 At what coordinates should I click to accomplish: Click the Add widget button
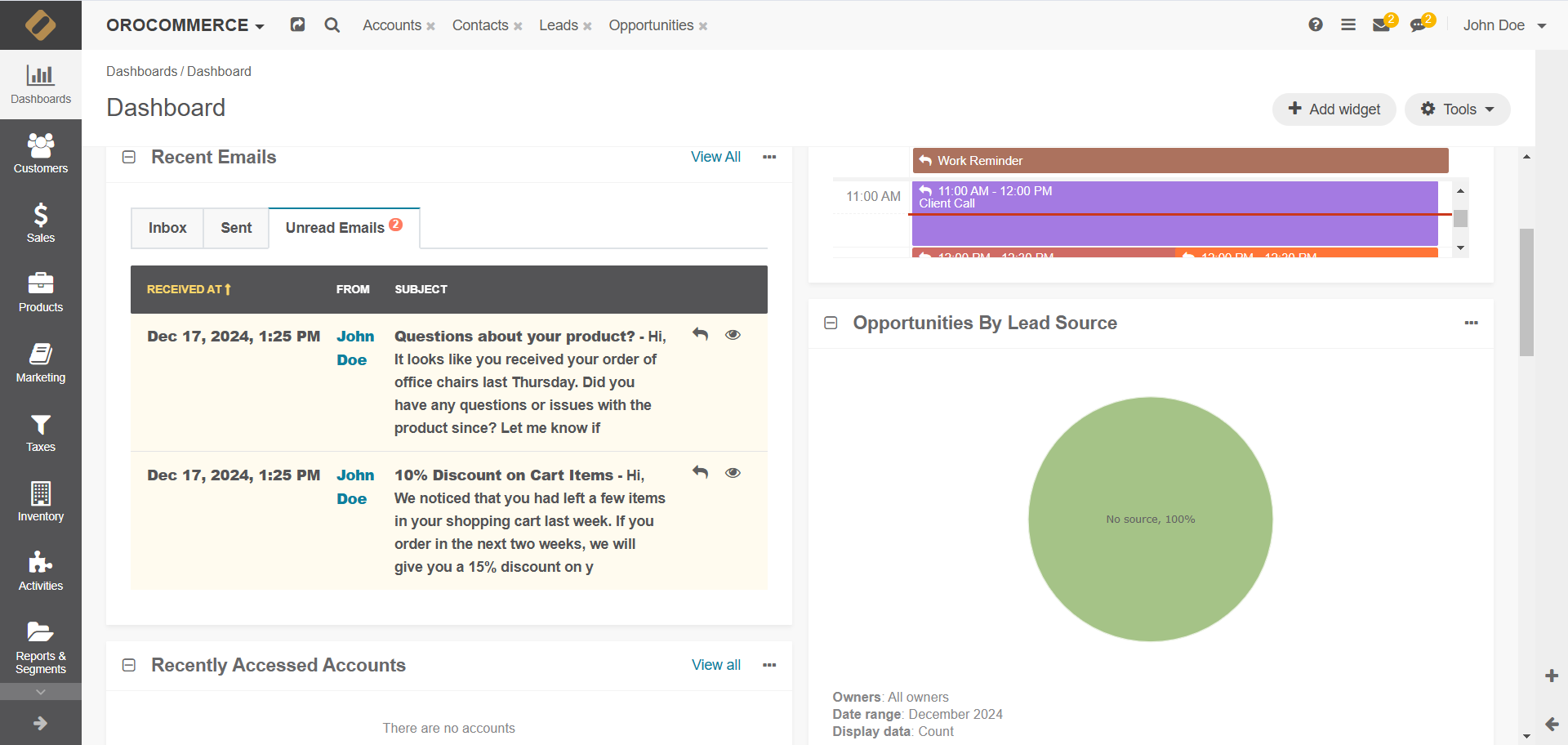coord(1334,109)
